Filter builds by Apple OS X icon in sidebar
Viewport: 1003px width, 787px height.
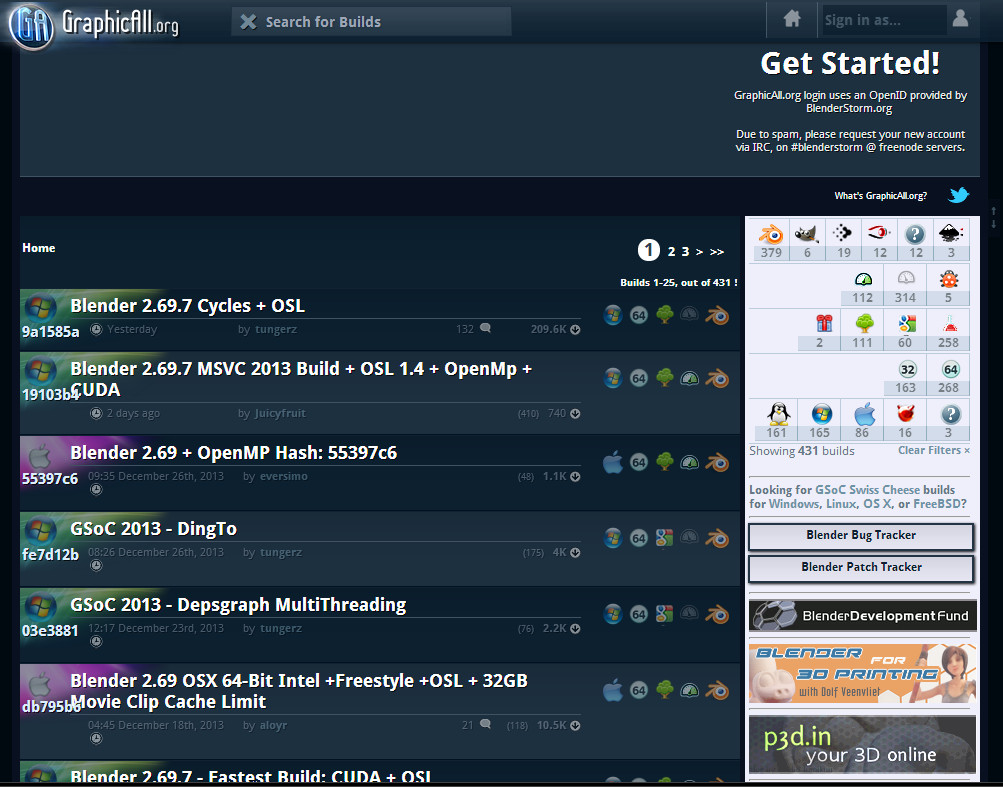864,414
